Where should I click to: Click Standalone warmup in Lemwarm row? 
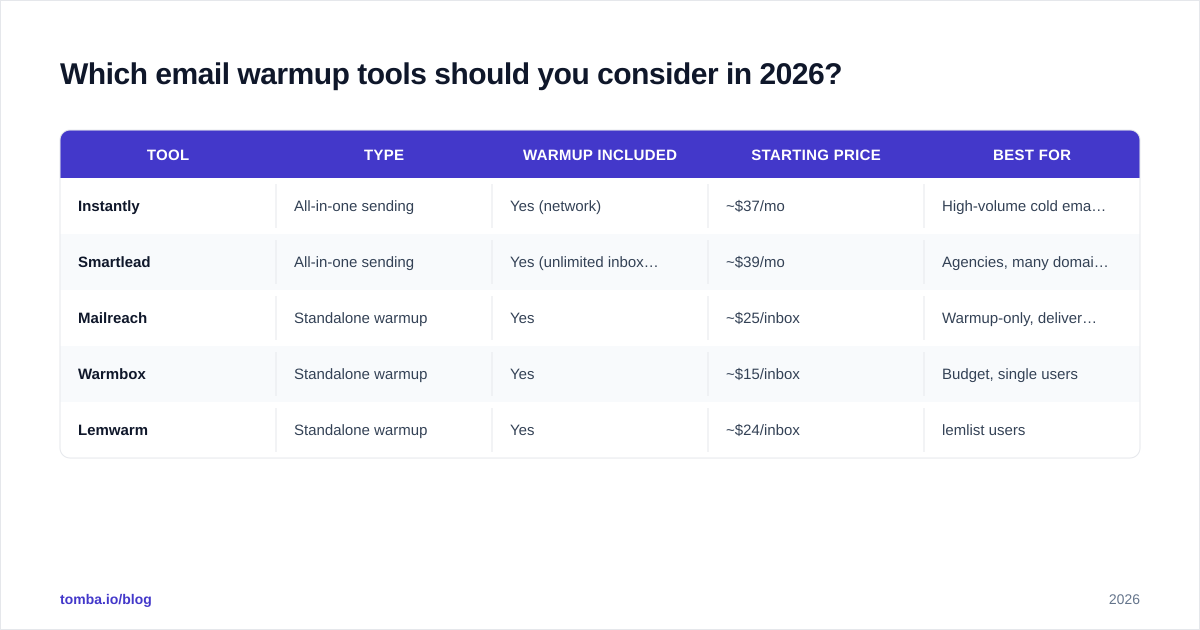tap(361, 430)
